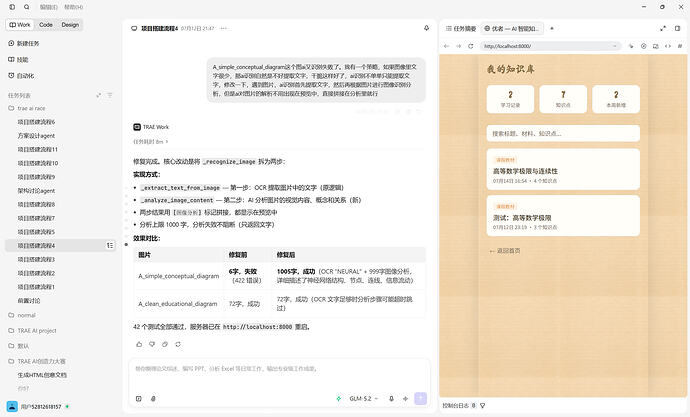Like the response with thumbs up
This screenshot has width=690, height=417.
point(139,344)
